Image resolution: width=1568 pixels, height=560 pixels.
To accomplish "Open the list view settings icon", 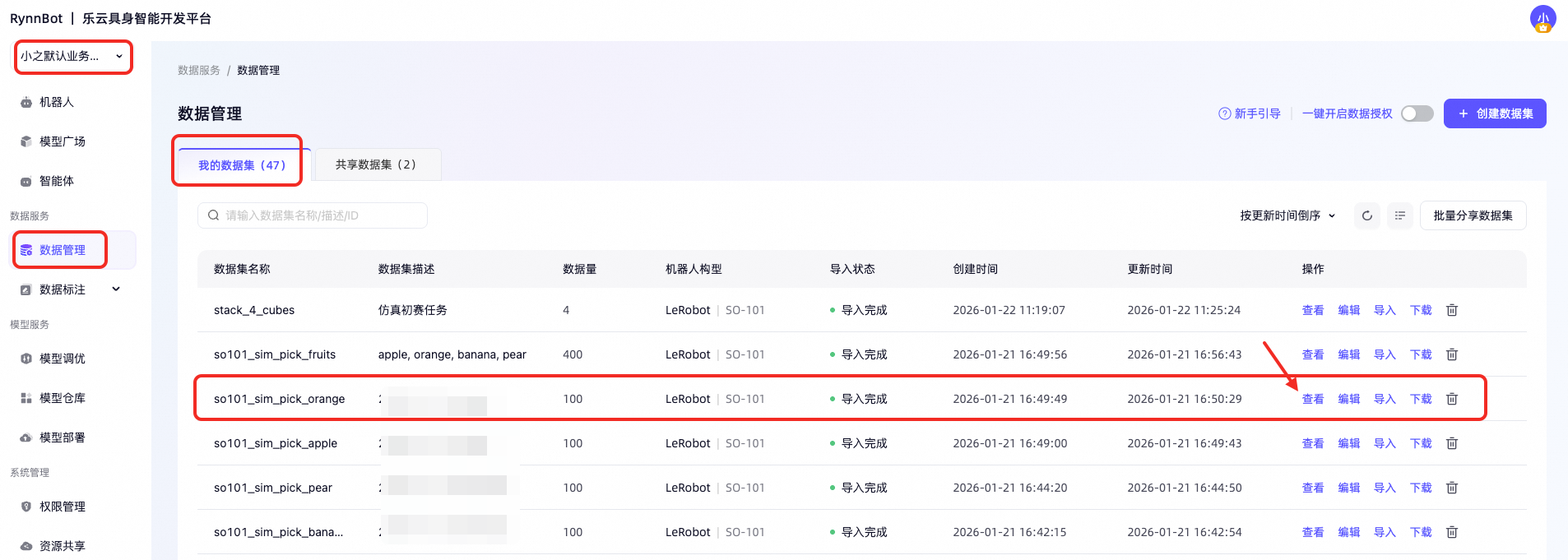I will pyautogui.click(x=1400, y=215).
